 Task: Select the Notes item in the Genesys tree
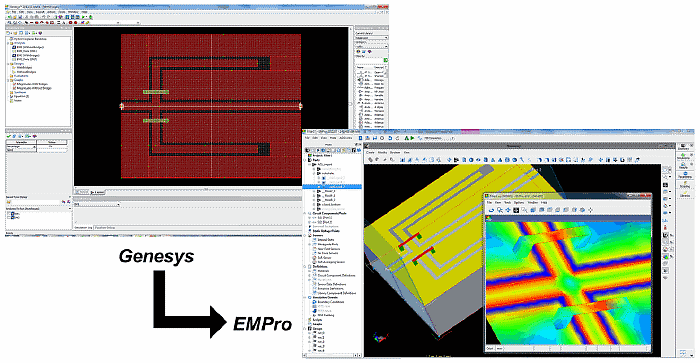click(x=18, y=100)
